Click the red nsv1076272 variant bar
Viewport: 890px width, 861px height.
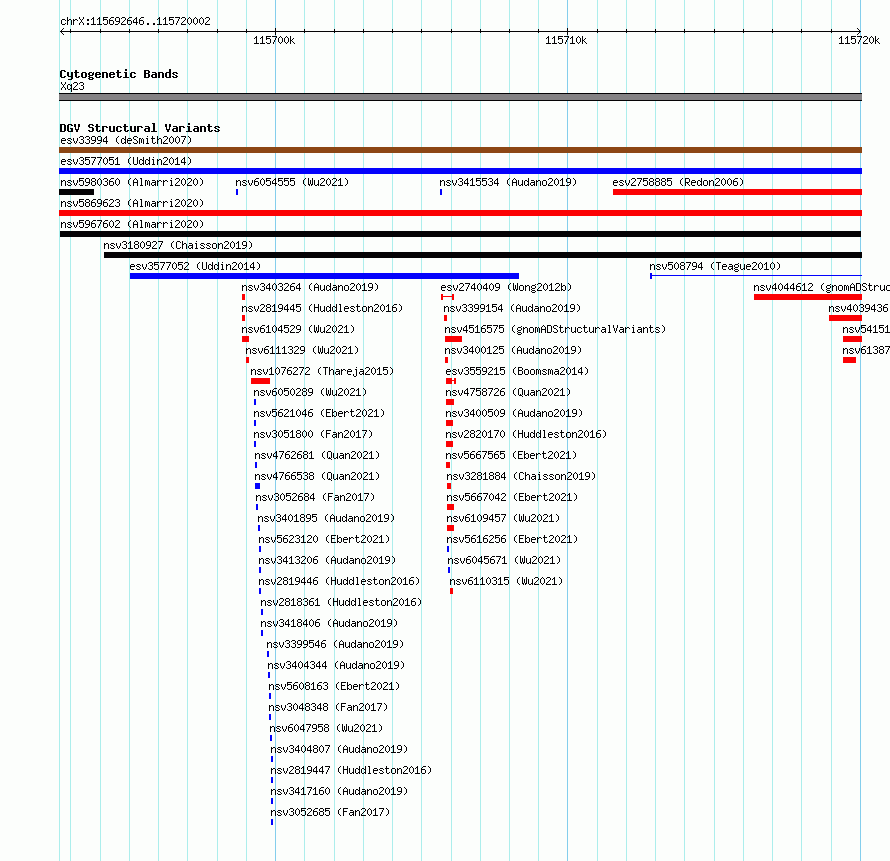261,381
